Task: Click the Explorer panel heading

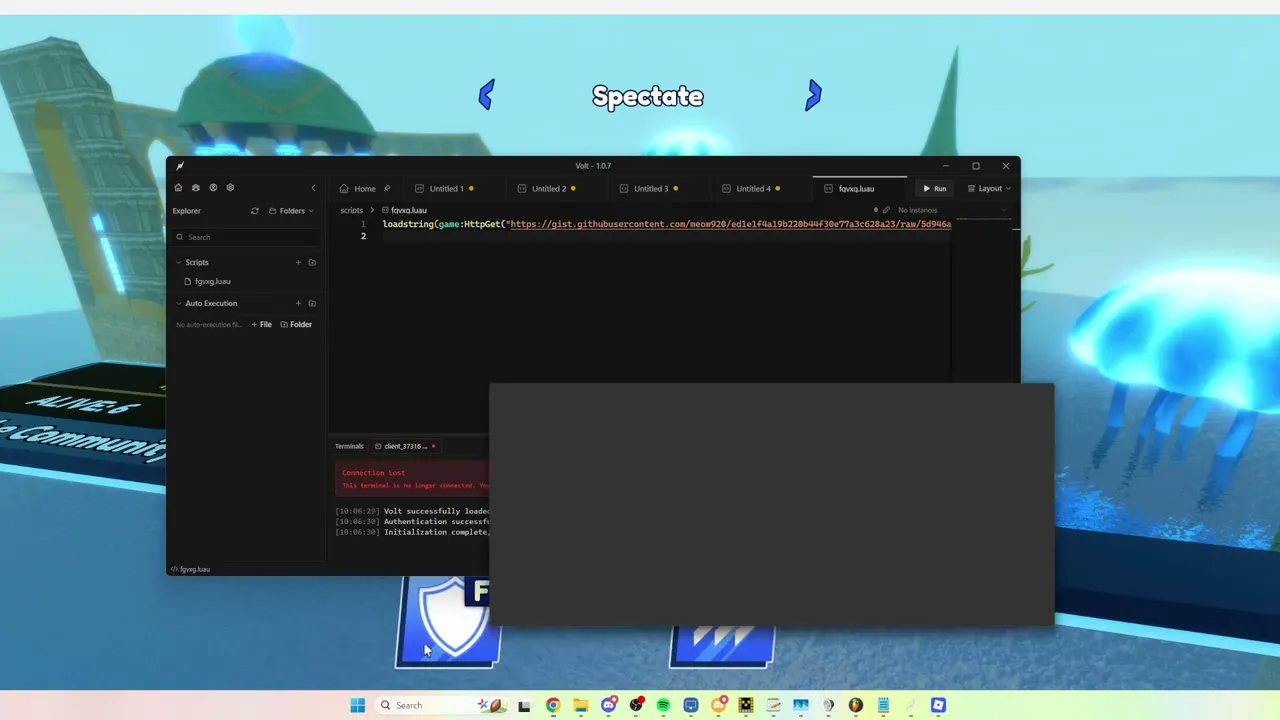Action: pyautogui.click(x=186, y=211)
